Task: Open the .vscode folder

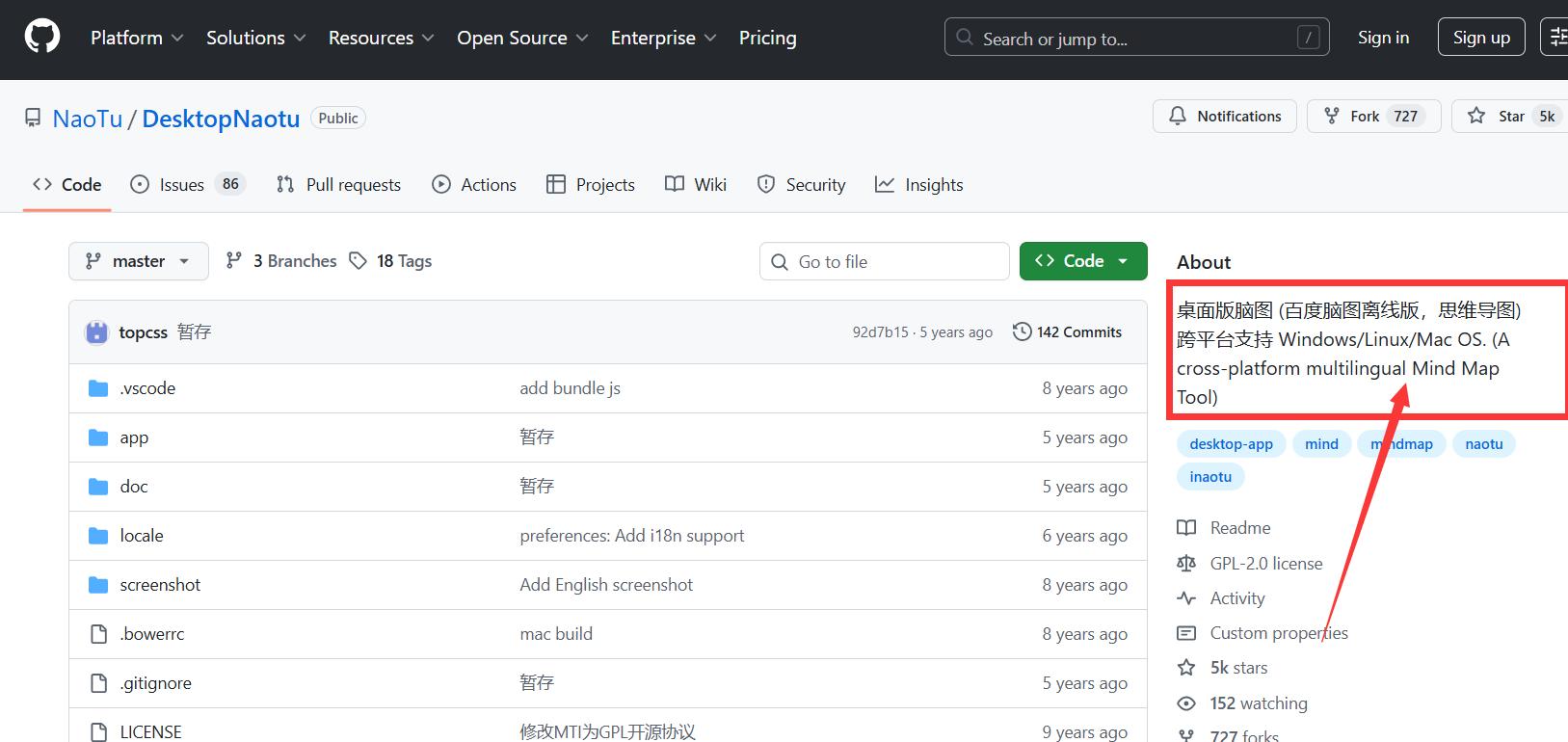Action: click(147, 388)
